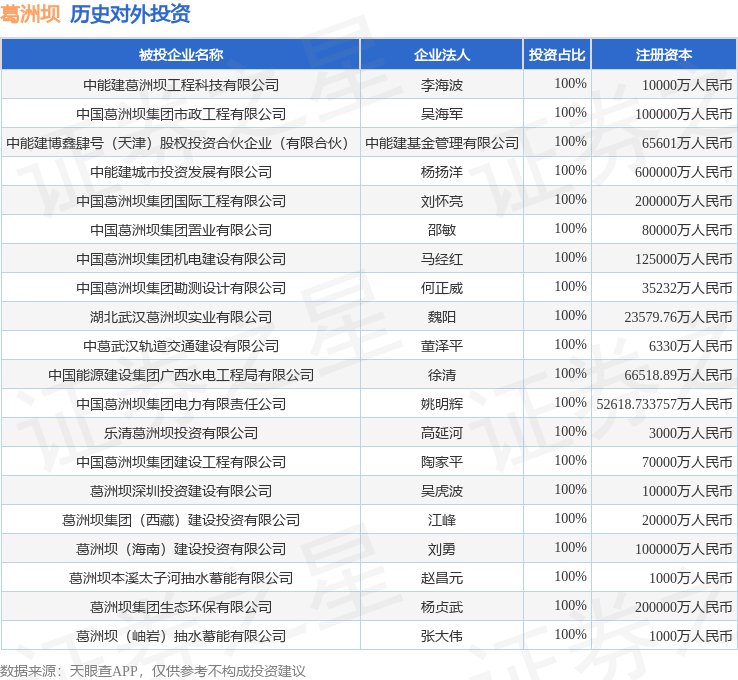Select the 葛洲坝 title text

[31, 14]
